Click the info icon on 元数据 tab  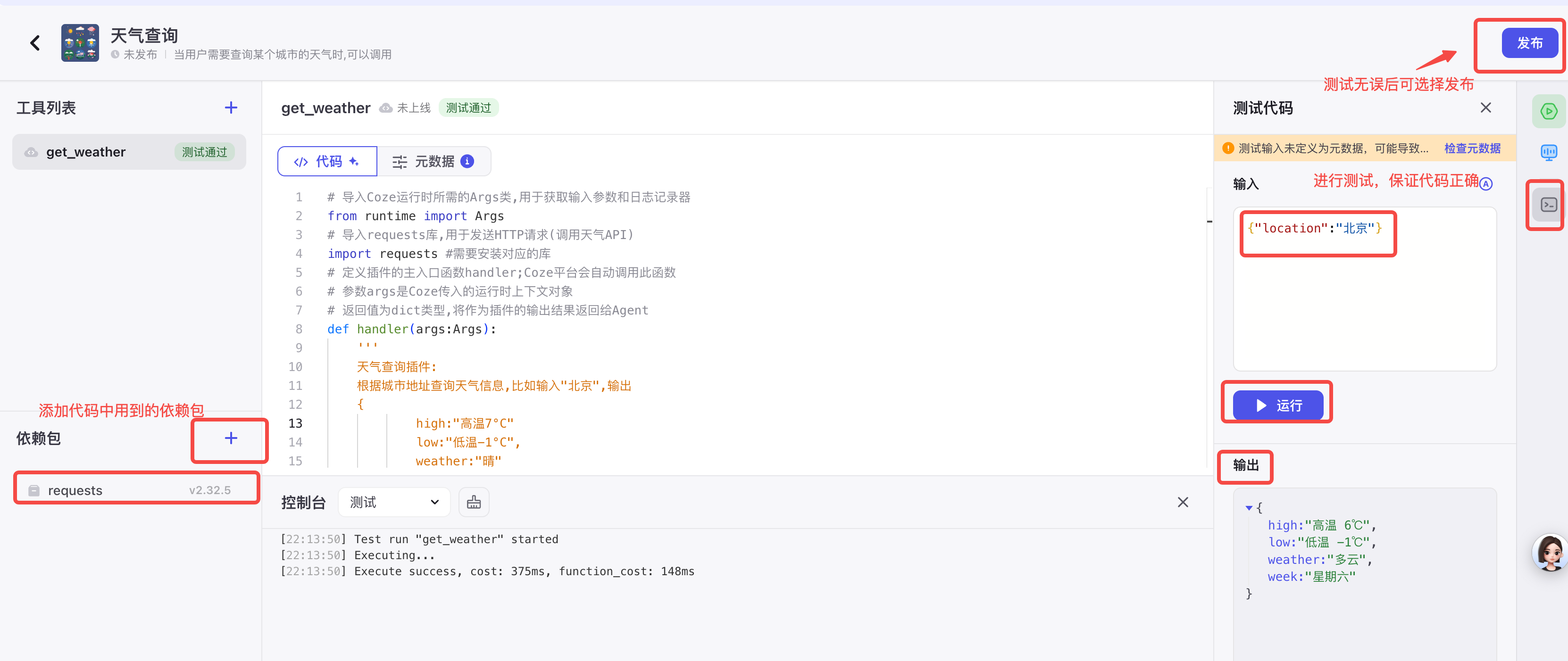pyautogui.click(x=467, y=161)
